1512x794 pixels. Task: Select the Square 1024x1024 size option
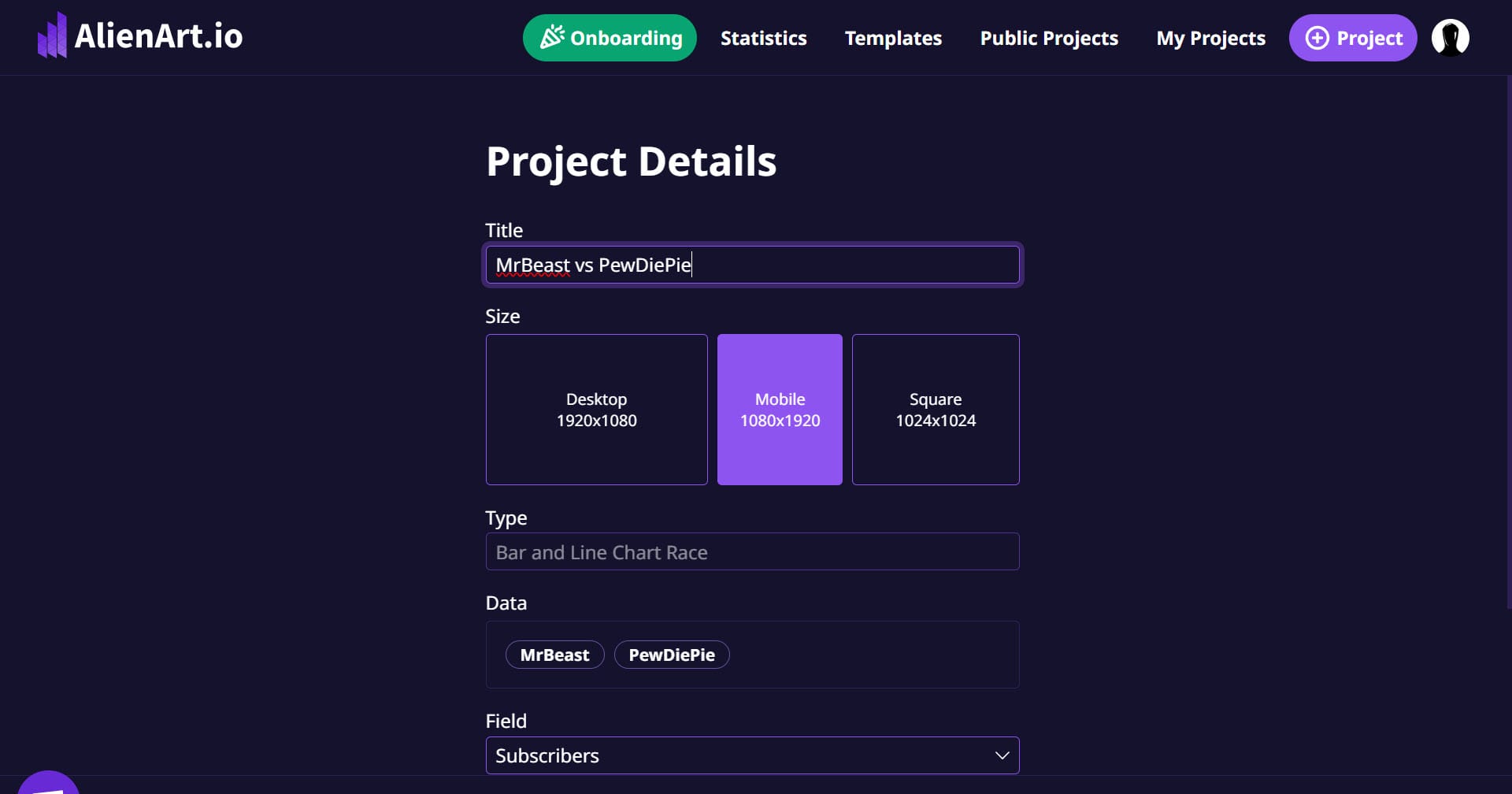click(x=936, y=410)
